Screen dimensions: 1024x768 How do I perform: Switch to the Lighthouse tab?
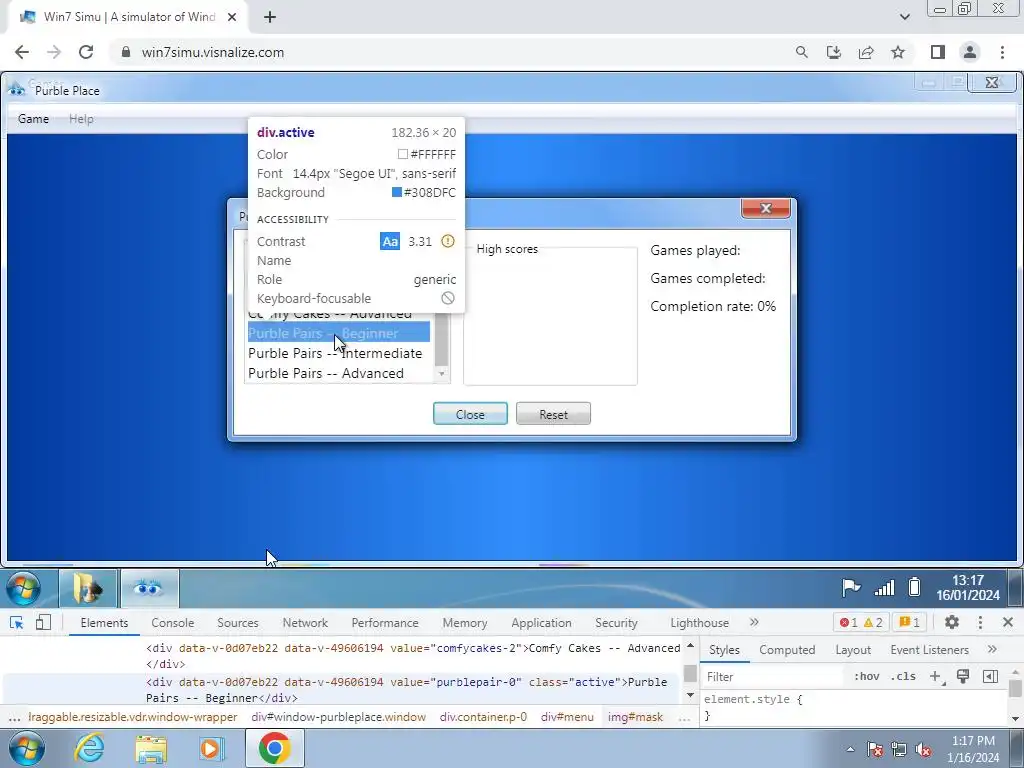point(699,623)
